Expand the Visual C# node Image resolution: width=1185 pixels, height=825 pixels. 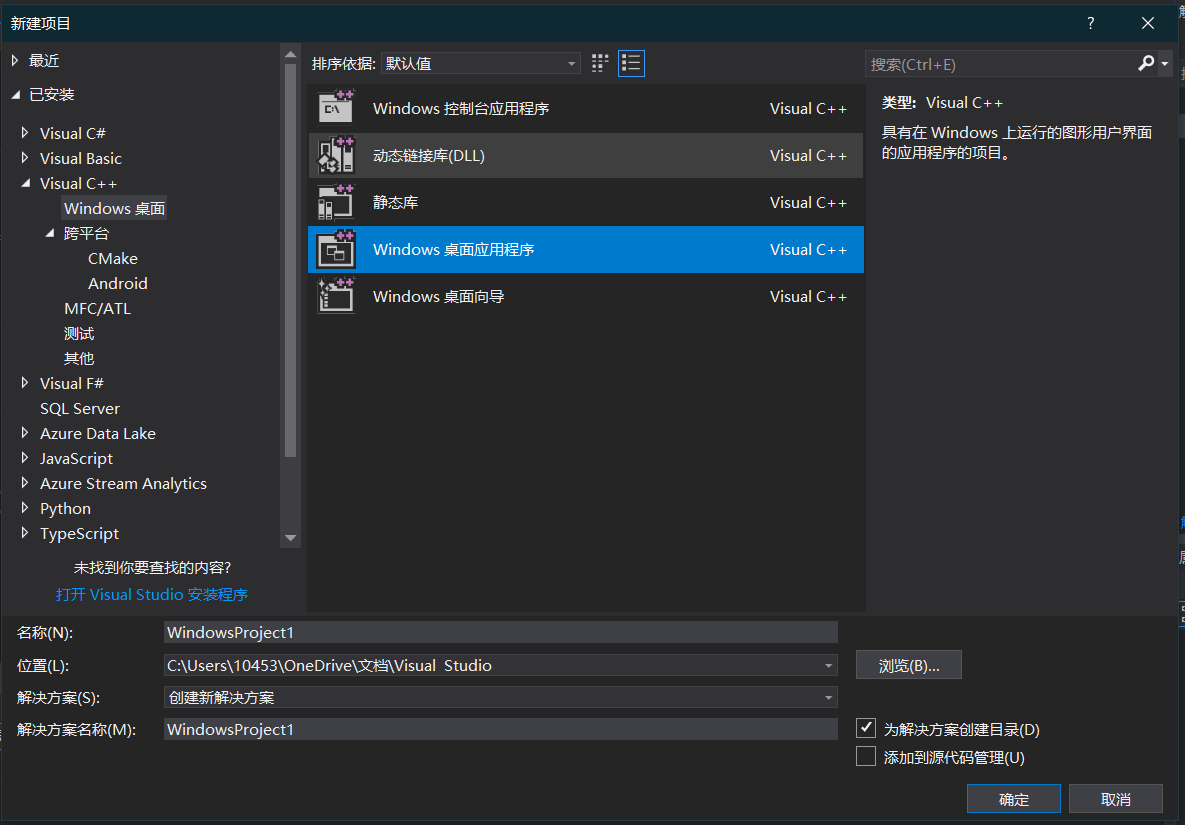[x=25, y=133]
